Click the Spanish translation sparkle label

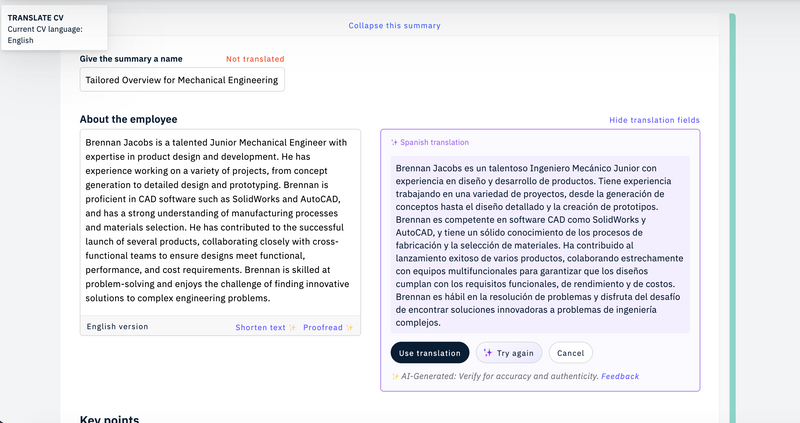tap(430, 142)
